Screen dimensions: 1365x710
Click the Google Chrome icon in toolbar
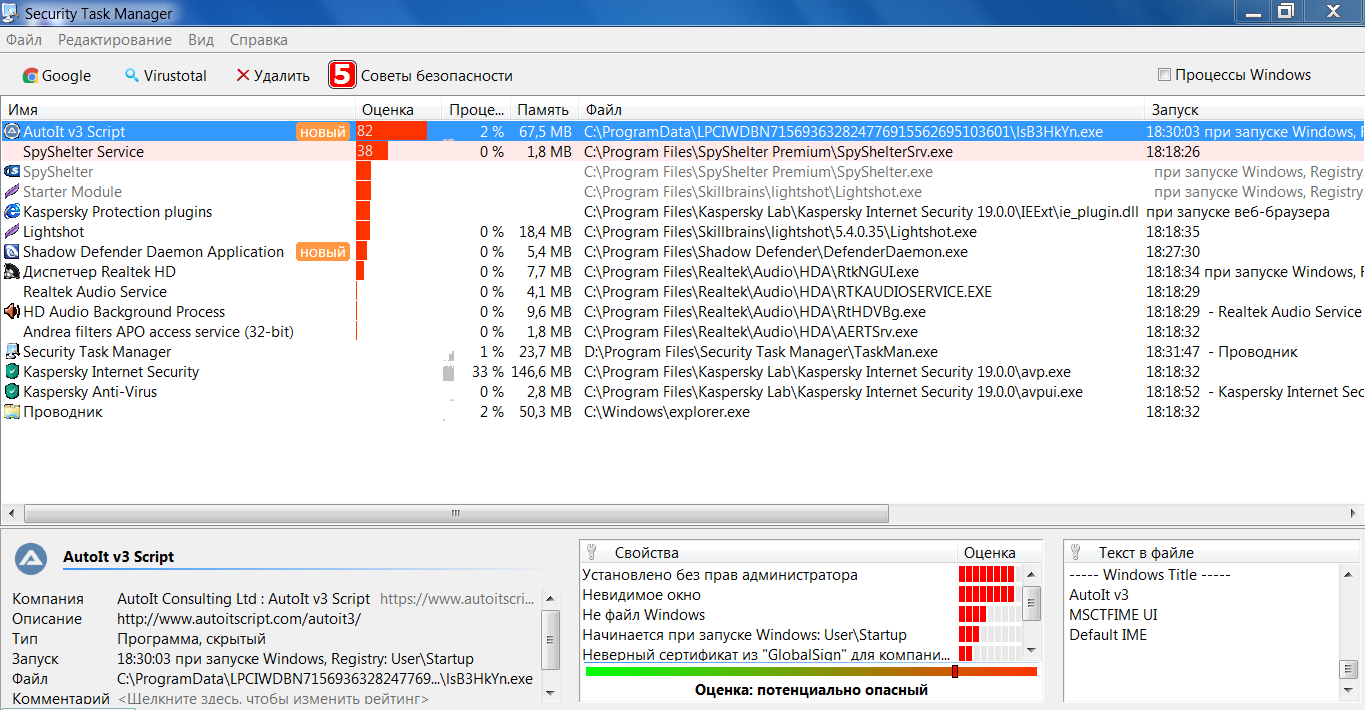(x=30, y=76)
